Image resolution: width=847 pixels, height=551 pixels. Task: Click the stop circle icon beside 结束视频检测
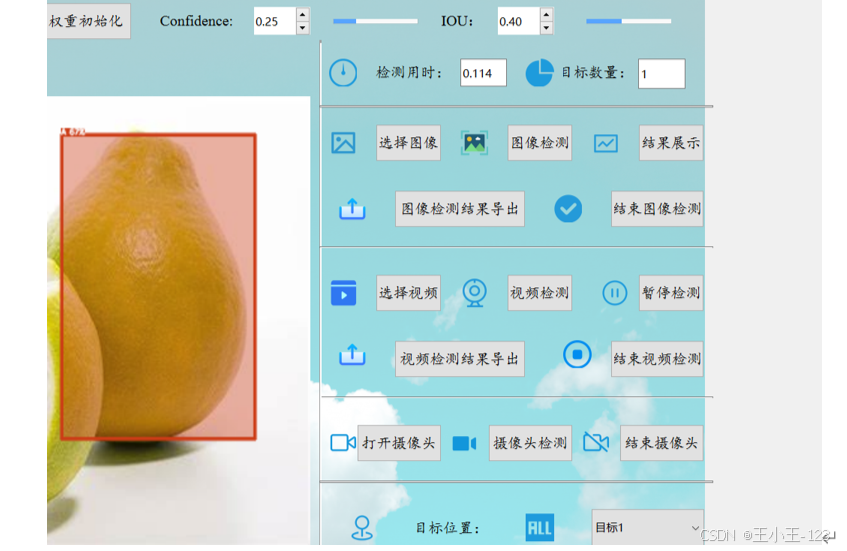pos(577,355)
